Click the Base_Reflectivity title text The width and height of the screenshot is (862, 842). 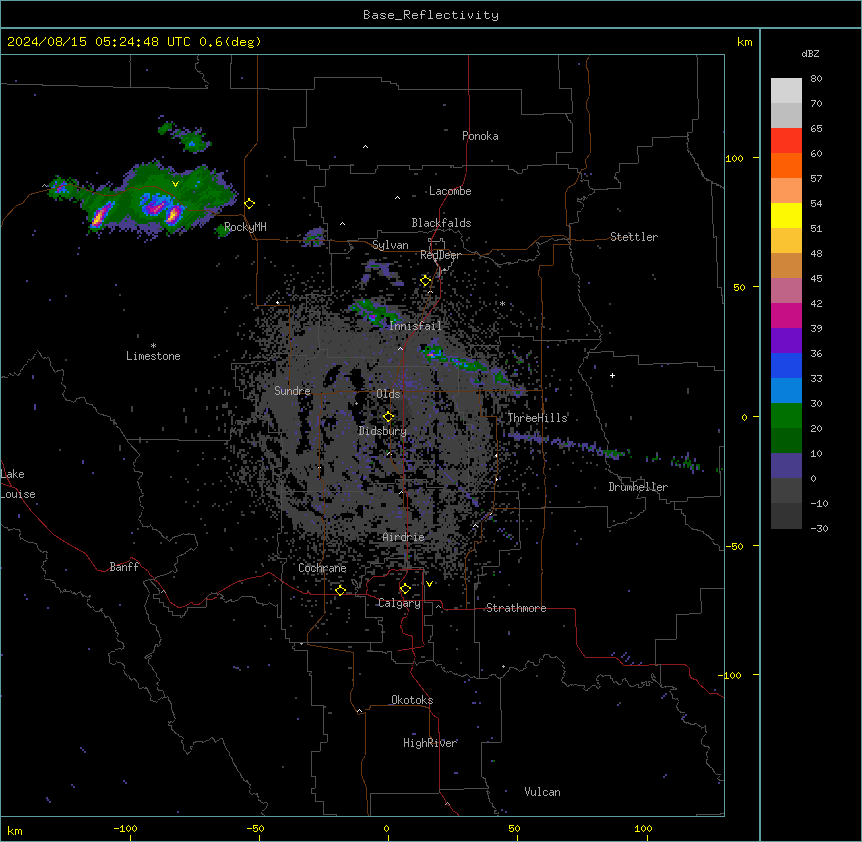pos(430,15)
